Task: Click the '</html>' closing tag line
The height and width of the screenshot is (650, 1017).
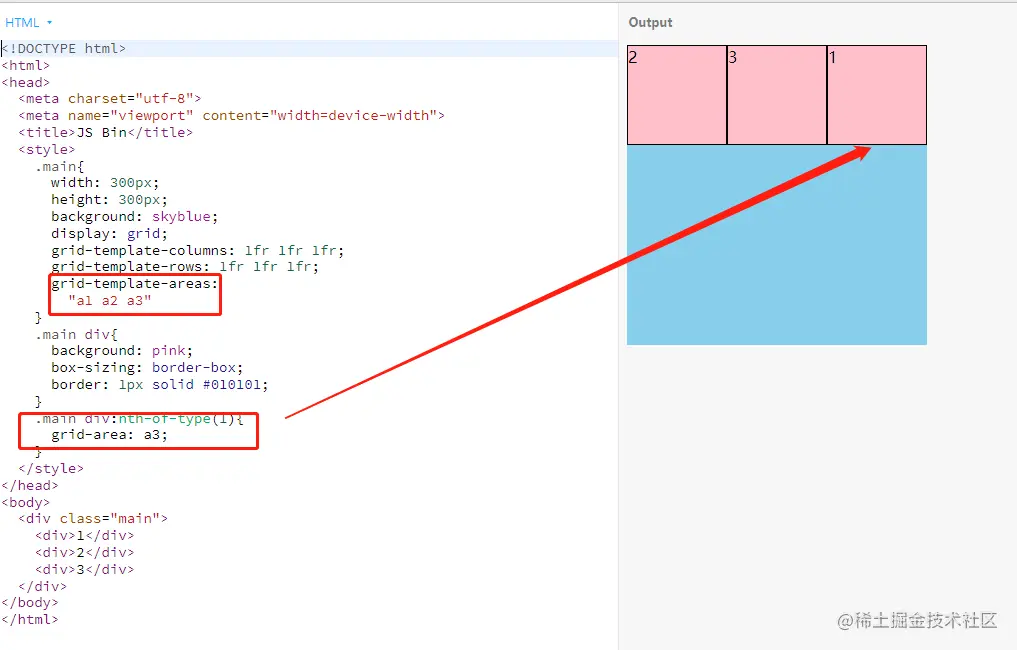Action: click(30, 619)
